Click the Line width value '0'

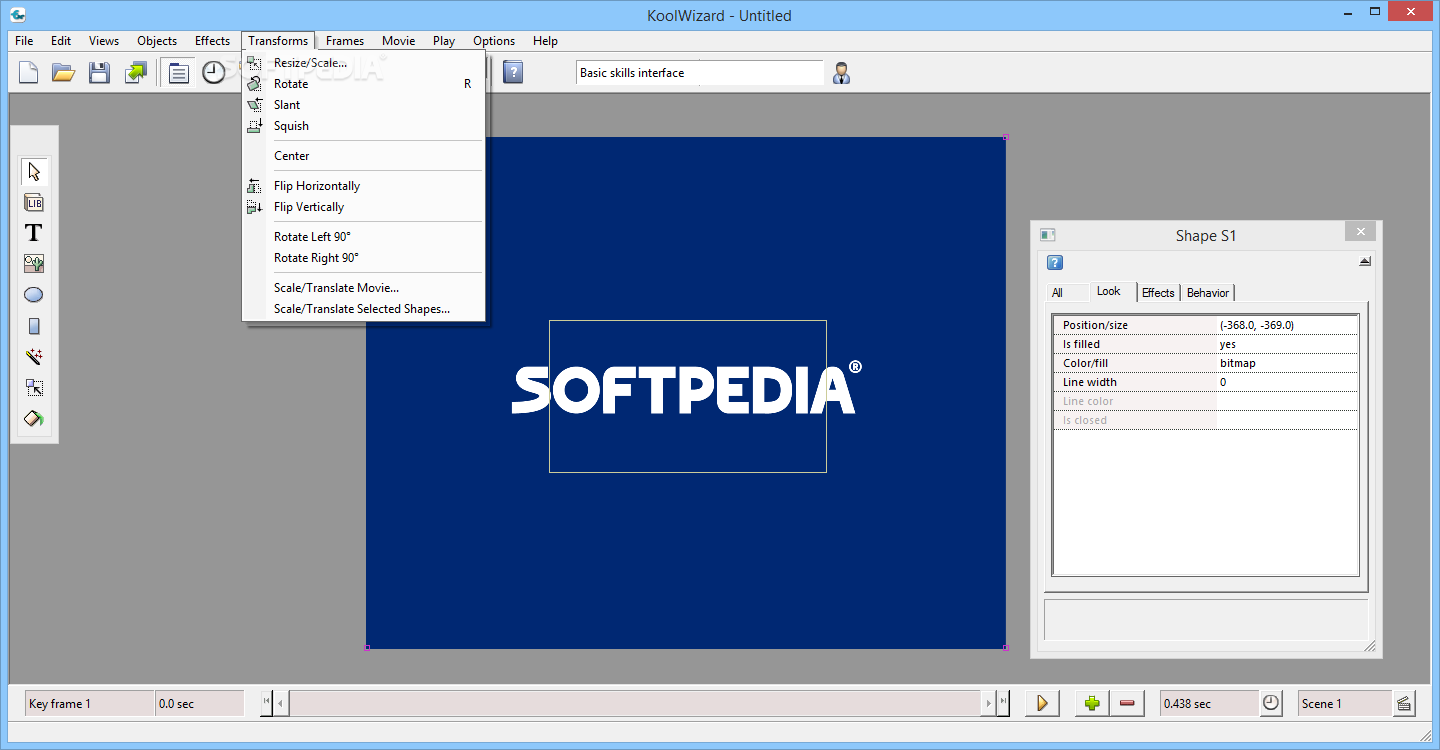point(1223,382)
